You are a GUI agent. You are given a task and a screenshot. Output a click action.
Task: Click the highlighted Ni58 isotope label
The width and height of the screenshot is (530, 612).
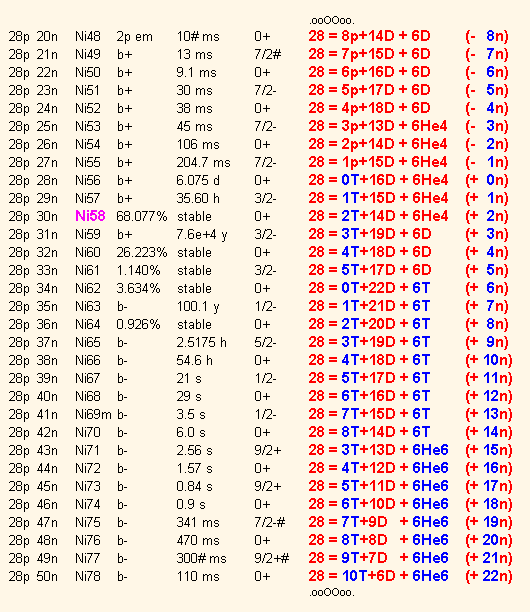coord(90,216)
